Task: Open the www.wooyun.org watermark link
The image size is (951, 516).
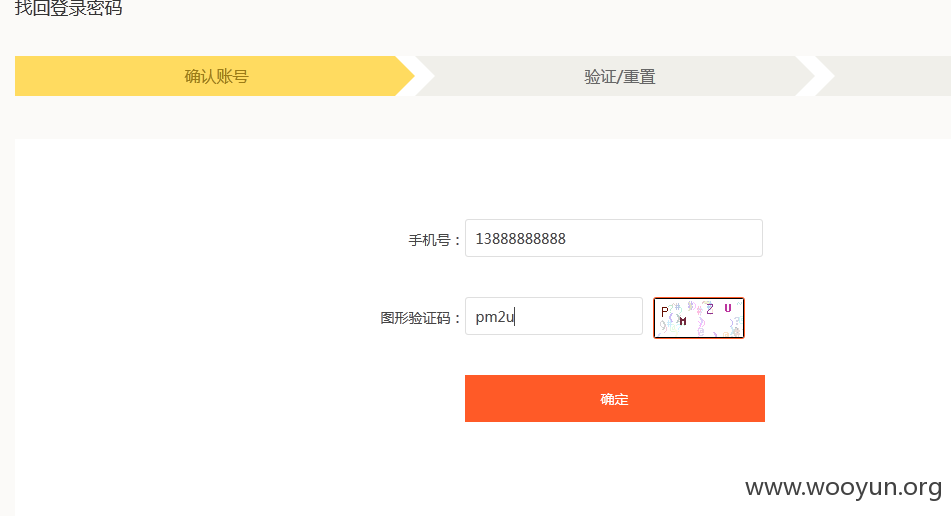Action: [x=844, y=488]
